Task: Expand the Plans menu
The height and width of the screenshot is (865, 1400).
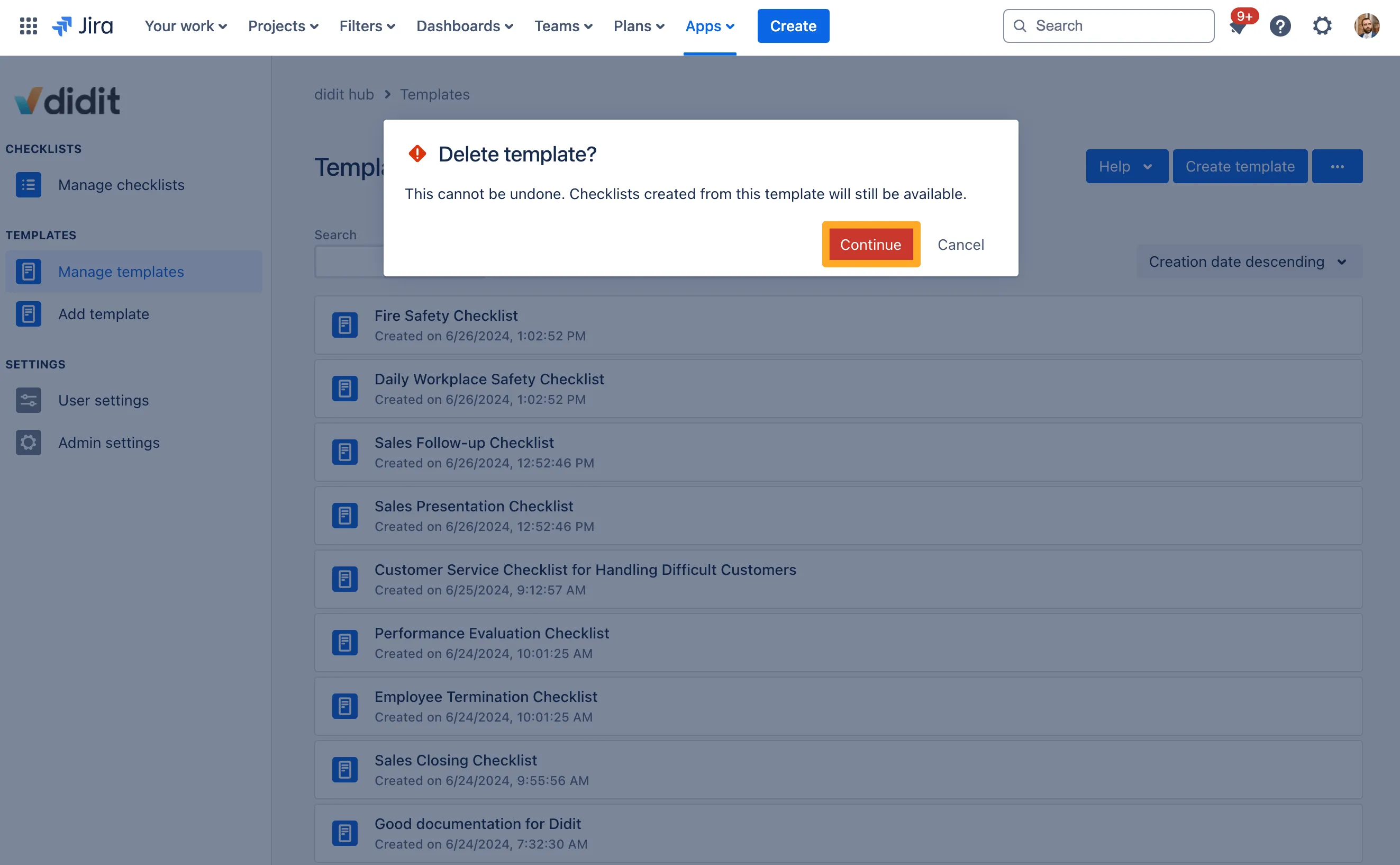Action: tap(639, 26)
